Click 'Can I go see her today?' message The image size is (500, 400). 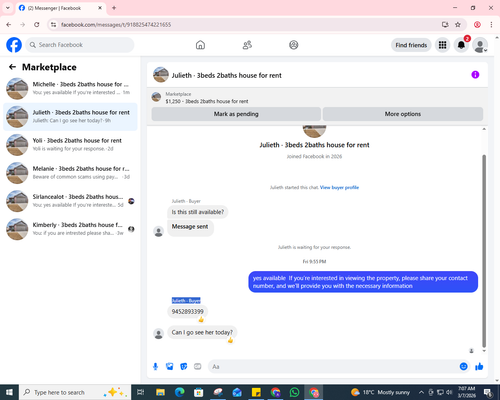[x=202, y=332]
